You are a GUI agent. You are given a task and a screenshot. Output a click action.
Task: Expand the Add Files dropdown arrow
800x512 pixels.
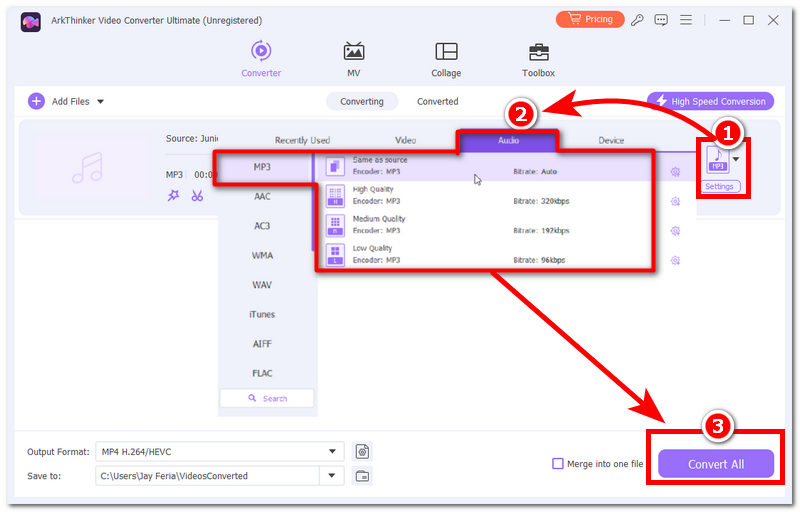point(101,101)
